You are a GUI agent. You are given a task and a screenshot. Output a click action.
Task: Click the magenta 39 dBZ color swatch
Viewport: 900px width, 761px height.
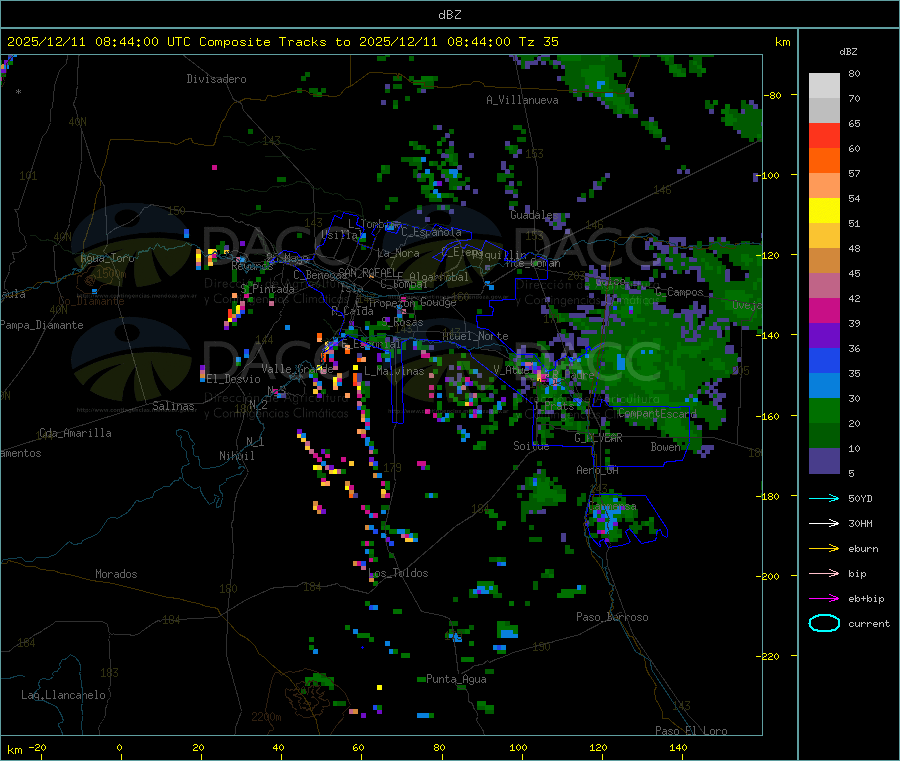pyautogui.click(x=824, y=310)
